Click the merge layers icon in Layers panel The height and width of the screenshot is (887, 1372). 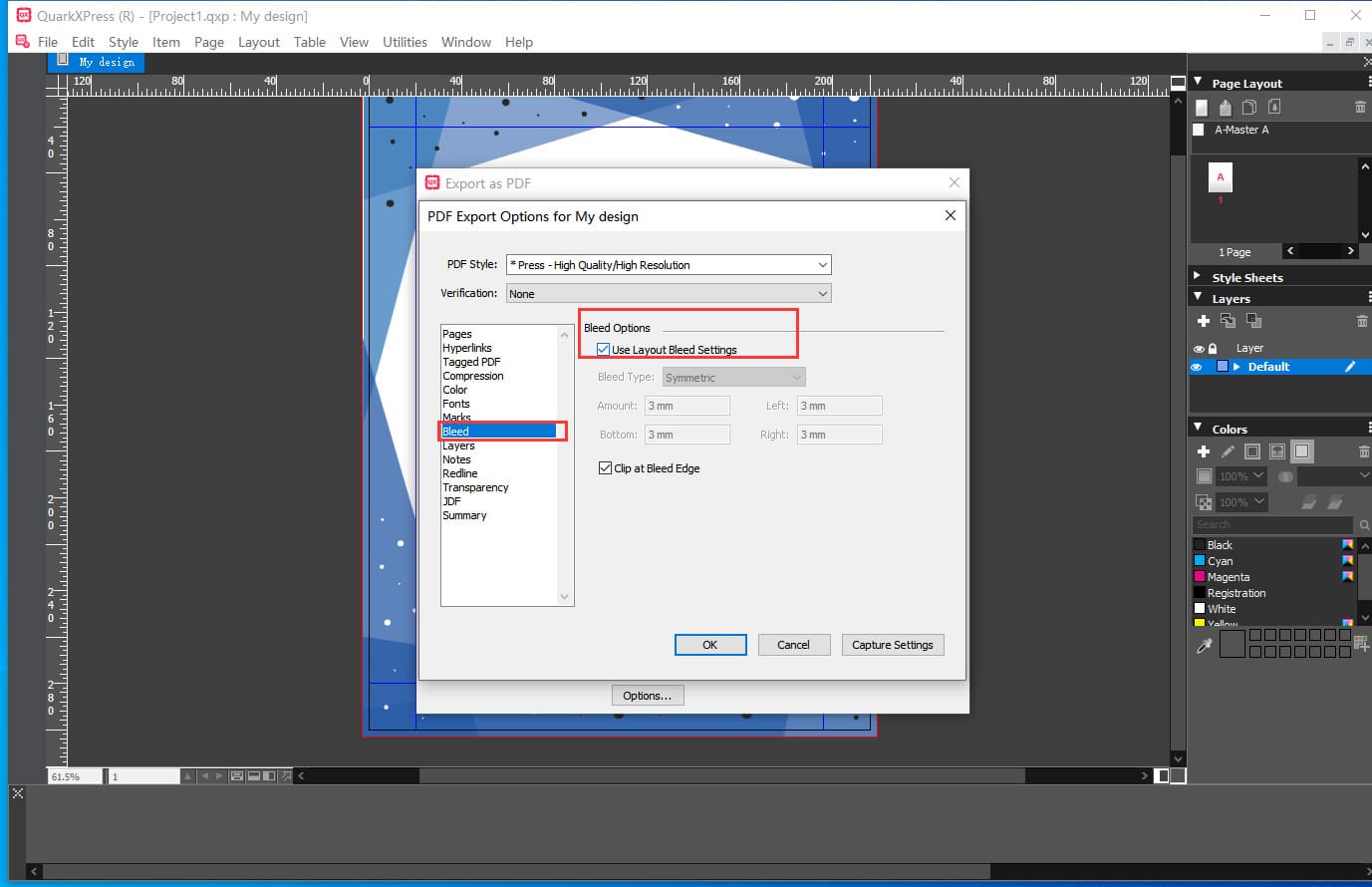pos(1253,321)
